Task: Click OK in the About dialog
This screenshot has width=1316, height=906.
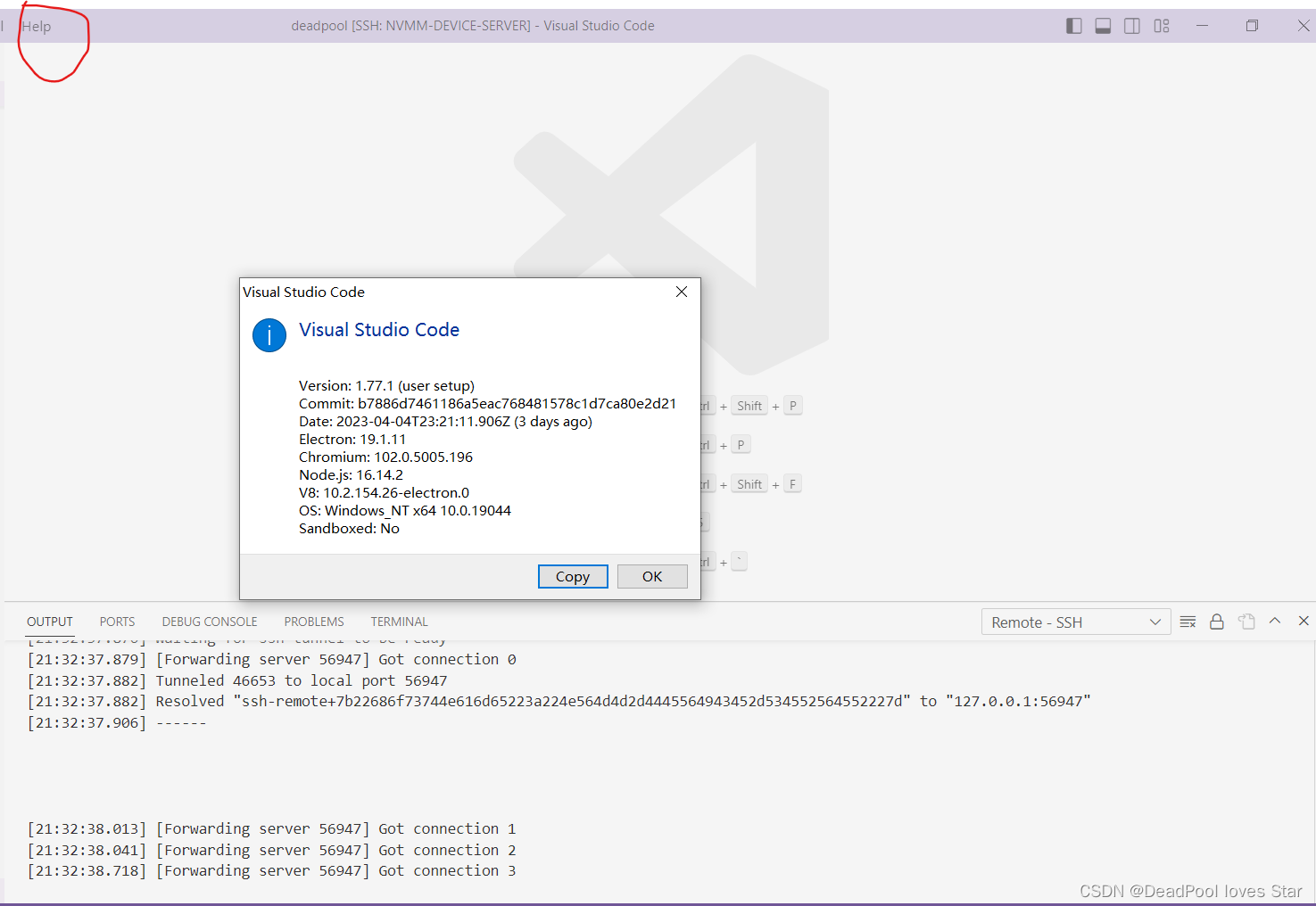Action: point(652,576)
